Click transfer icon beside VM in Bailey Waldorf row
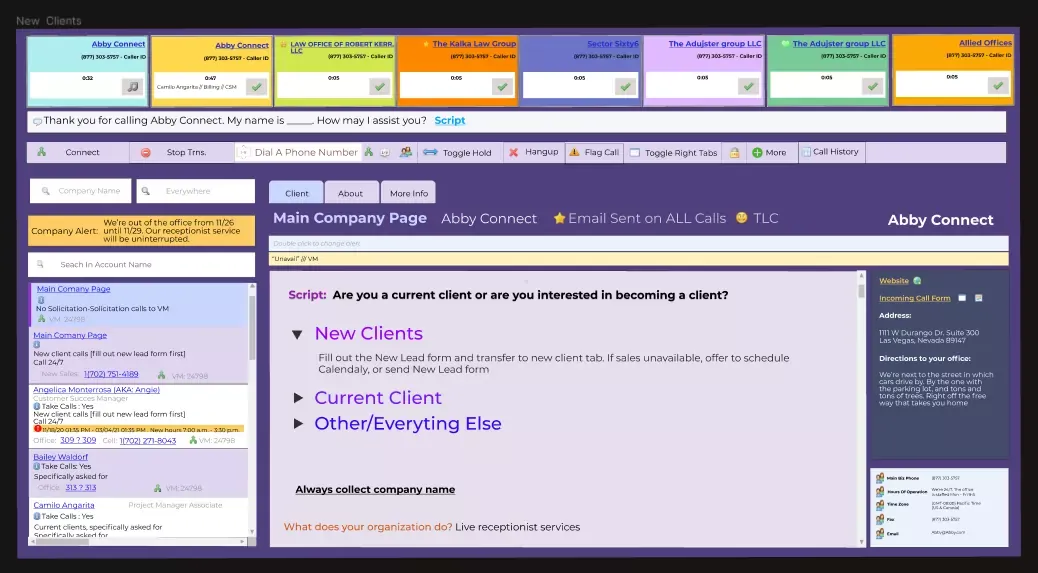The image size is (1038, 573). (158, 488)
